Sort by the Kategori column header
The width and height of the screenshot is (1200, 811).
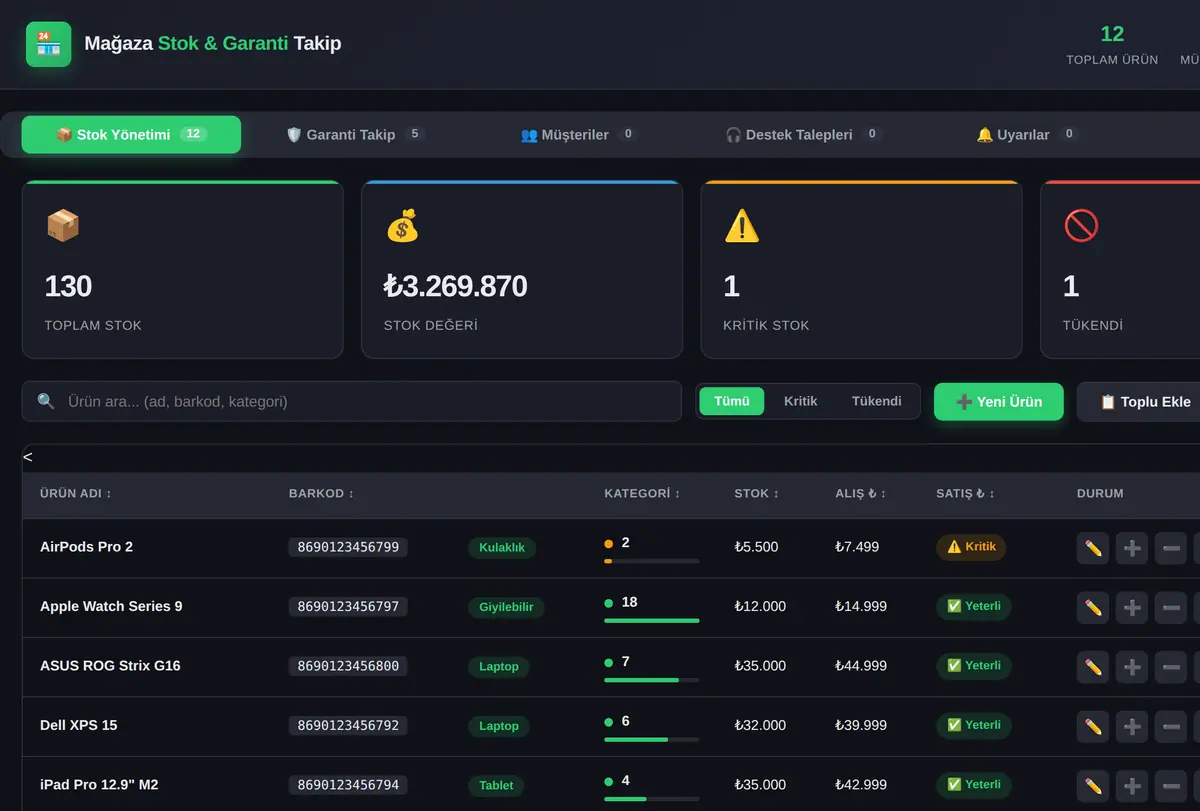(642, 494)
